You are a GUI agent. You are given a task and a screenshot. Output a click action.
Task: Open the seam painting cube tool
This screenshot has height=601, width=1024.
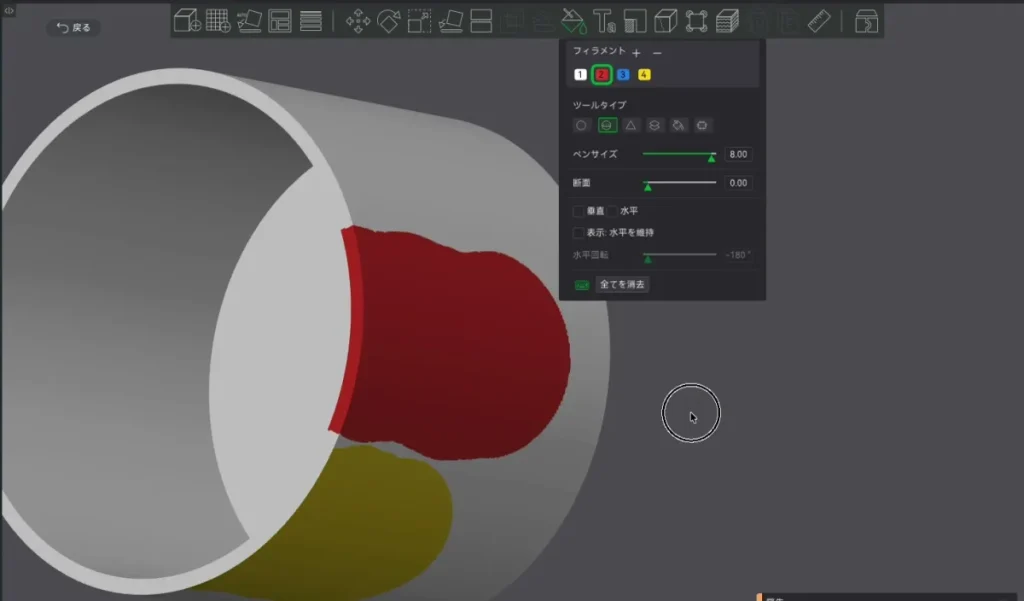pyautogui.click(x=665, y=21)
